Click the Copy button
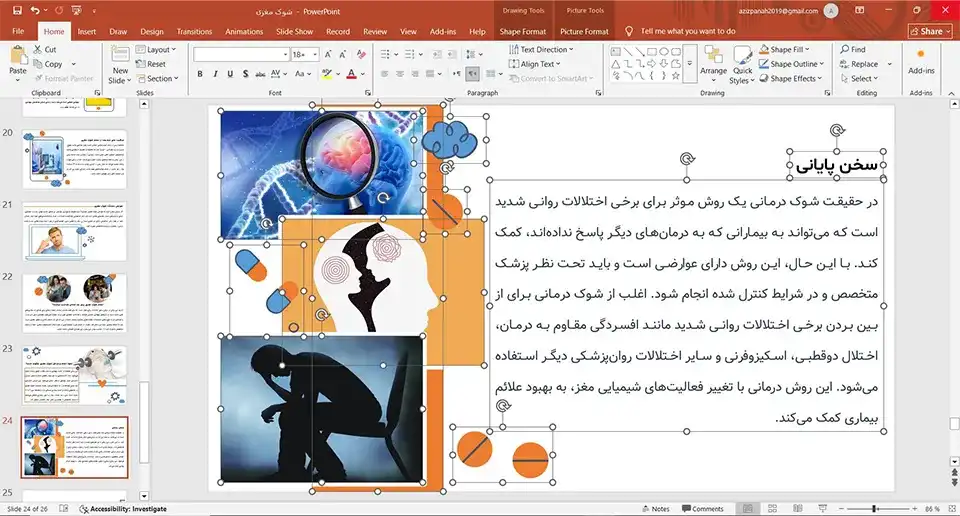Viewport: 960px width, 516px height. click(x=48, y=64)
